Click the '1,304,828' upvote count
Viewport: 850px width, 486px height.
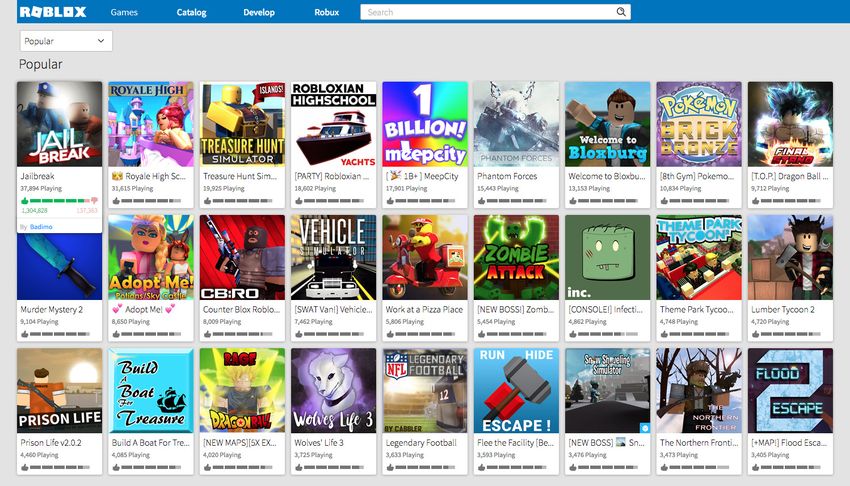(x=34, y=210)
